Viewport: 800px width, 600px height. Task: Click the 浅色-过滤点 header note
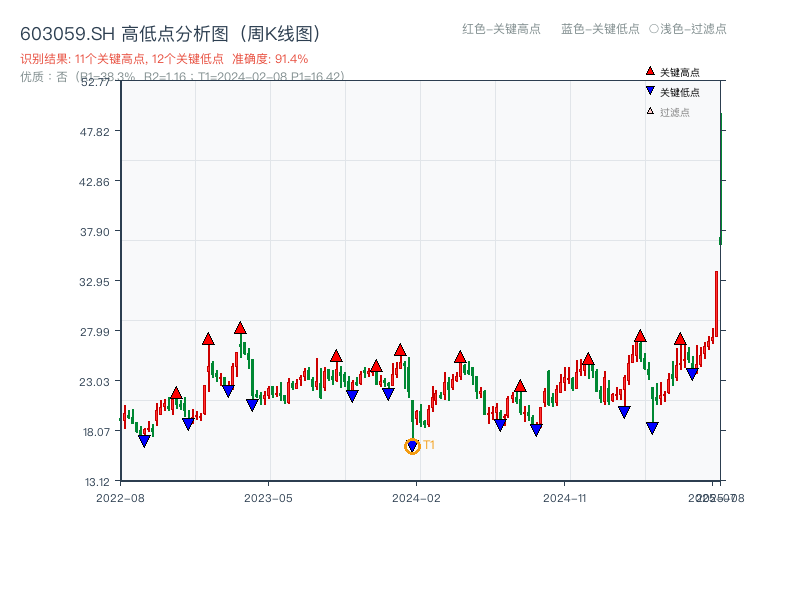pos(688,29)
